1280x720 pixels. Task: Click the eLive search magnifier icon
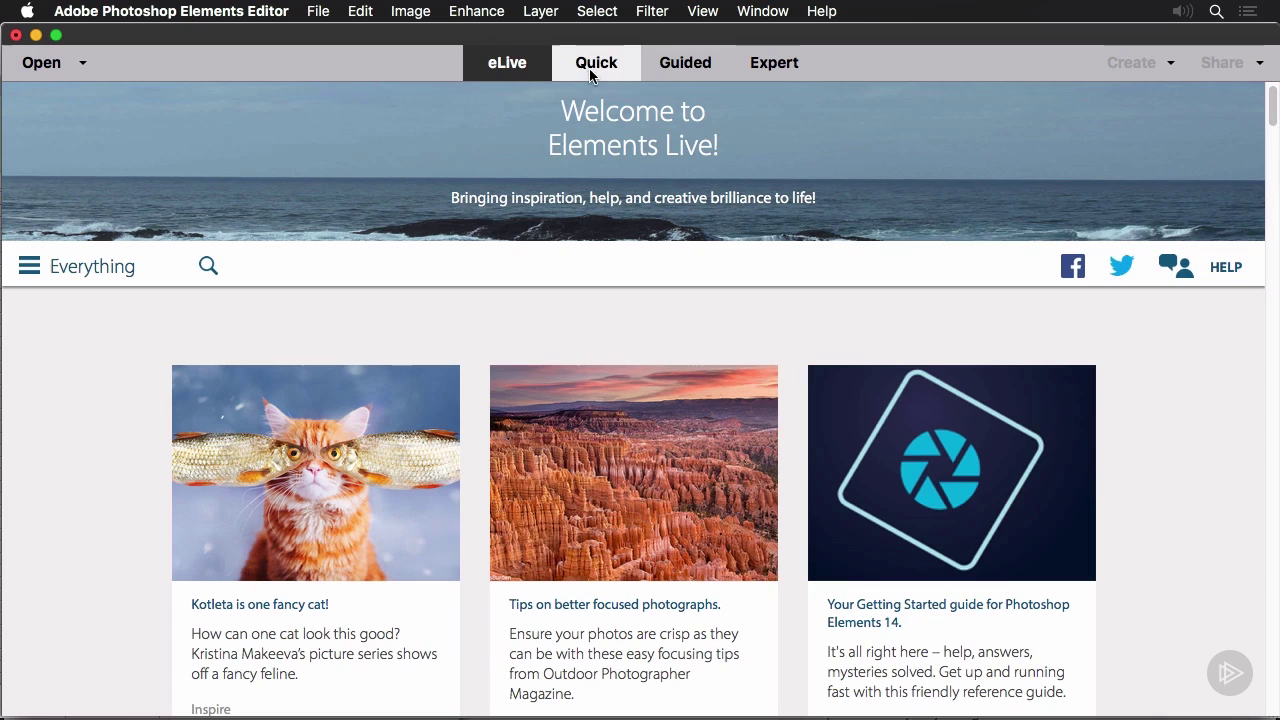click(x=208, y=266)
